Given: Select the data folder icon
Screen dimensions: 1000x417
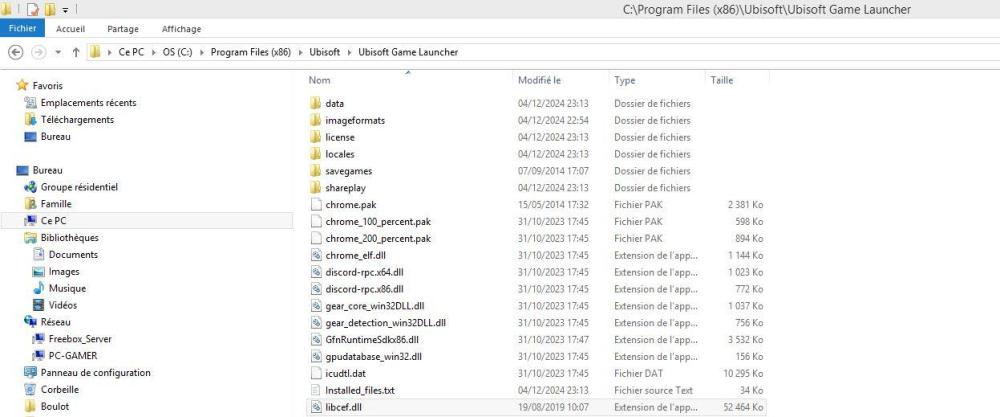Looking at the screenshot, I should click(316, 103).
